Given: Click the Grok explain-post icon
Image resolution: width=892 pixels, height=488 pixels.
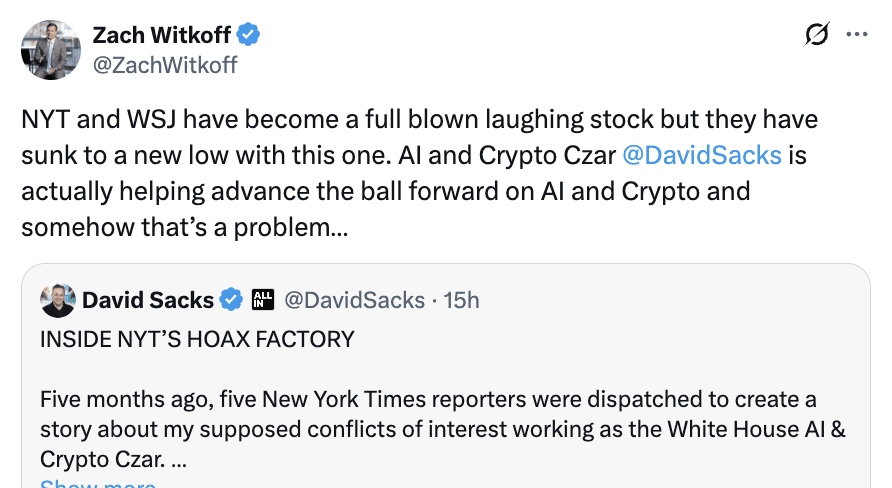Looking at the screenshot, I should [x=817, y=35].
